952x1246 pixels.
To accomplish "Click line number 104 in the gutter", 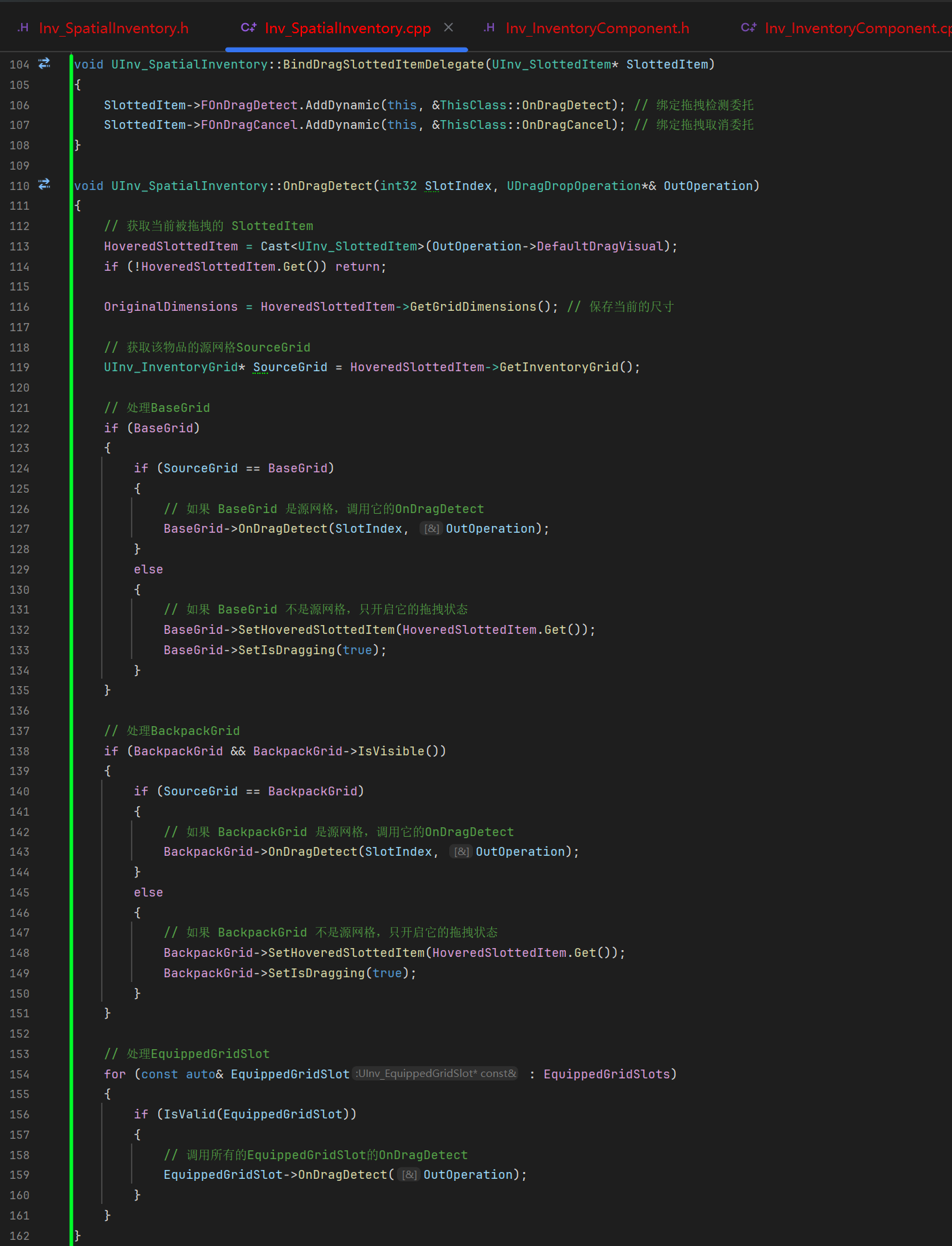I will pyautogui.click(x=20, y=64).
